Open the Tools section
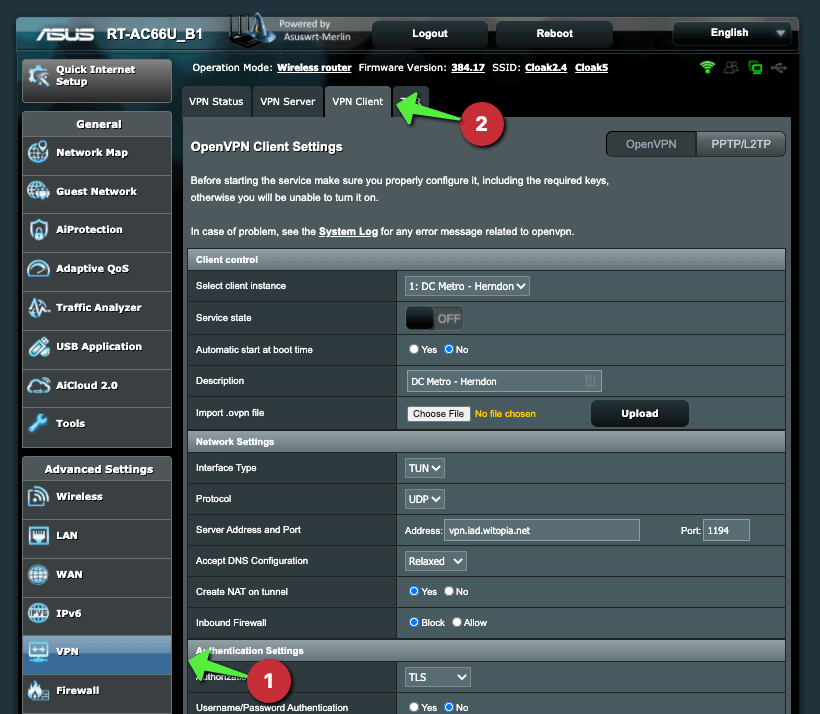The height and width of the screenshot is (714, 820). click(96, 423)
